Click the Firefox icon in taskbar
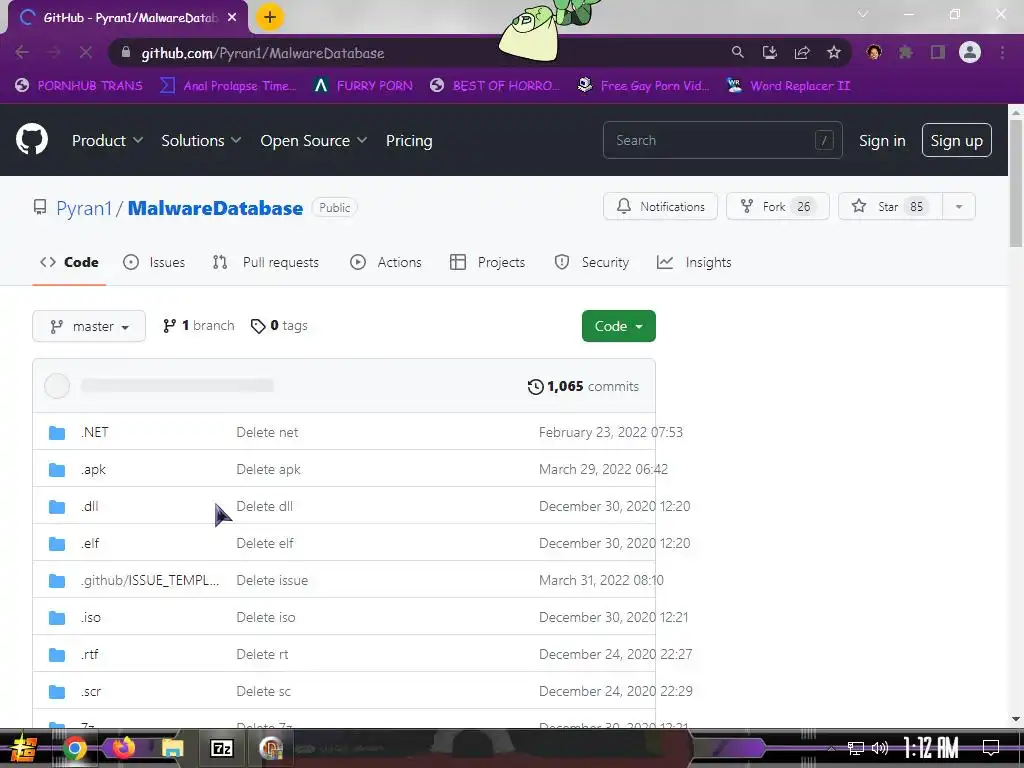Image resolution: width=1024 pixels, height=768 pixels. click(x=123, y=748)
